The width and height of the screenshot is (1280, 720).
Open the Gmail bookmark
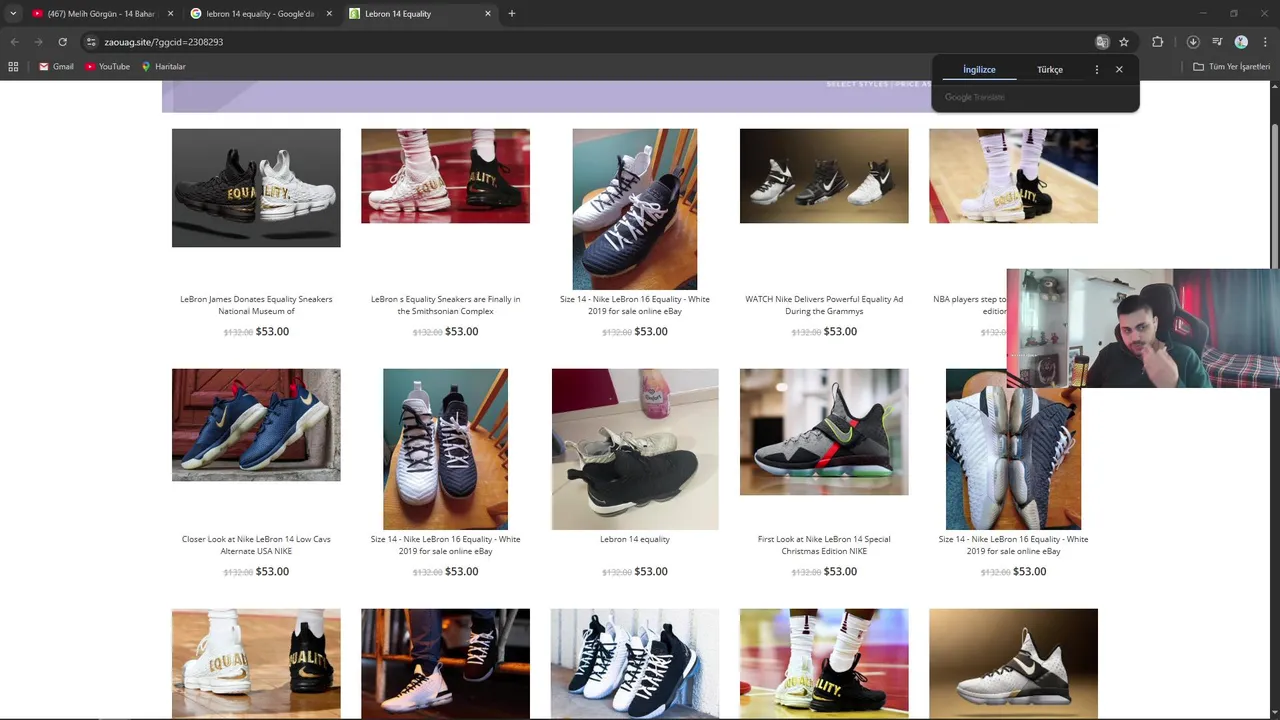click(x=56, y=66)
